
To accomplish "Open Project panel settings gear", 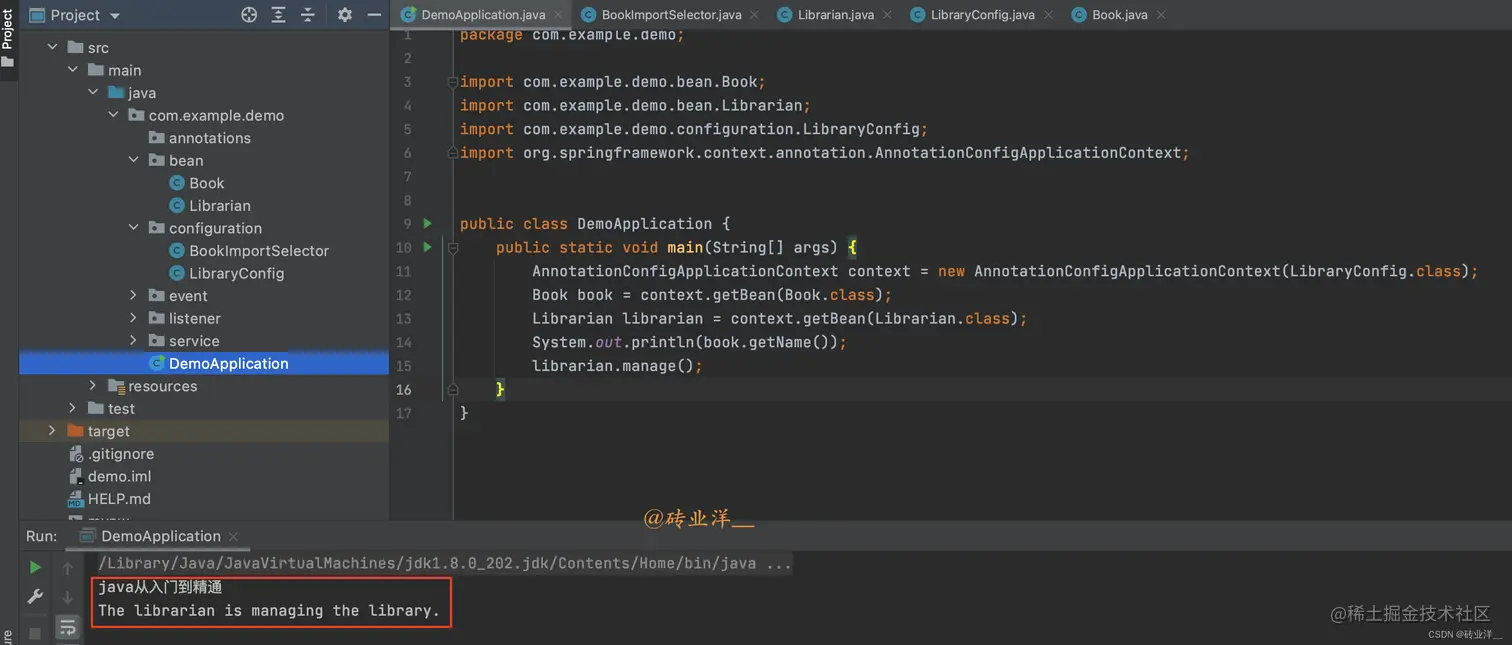I will pos(345,15).
